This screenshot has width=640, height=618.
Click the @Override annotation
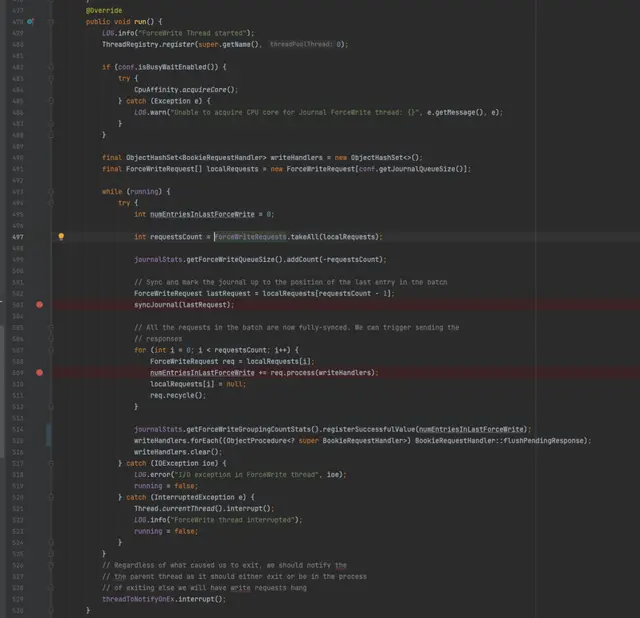coord(104,10)
